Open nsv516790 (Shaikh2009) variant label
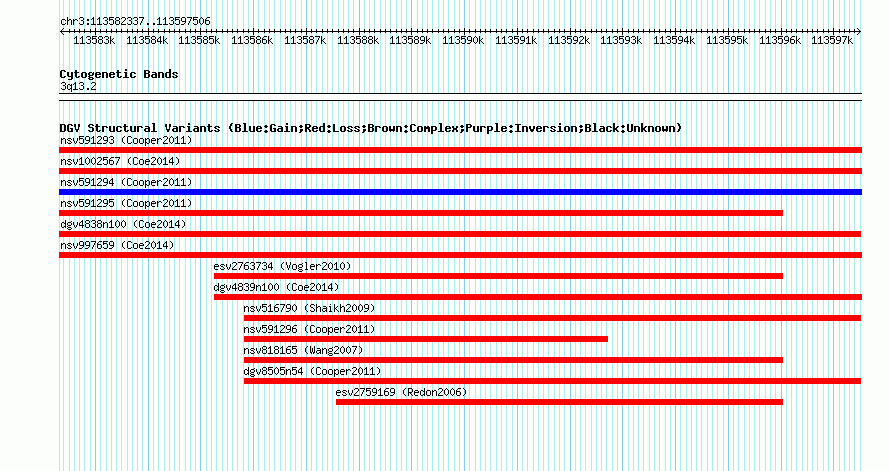 [x=309, y=308]
